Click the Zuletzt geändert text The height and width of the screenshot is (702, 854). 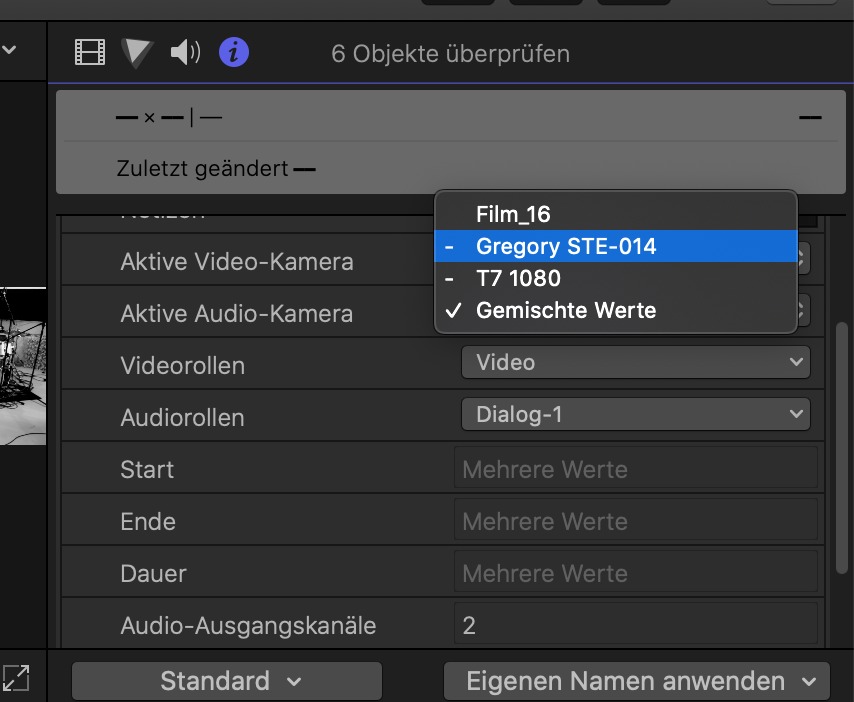pos(202,169)
